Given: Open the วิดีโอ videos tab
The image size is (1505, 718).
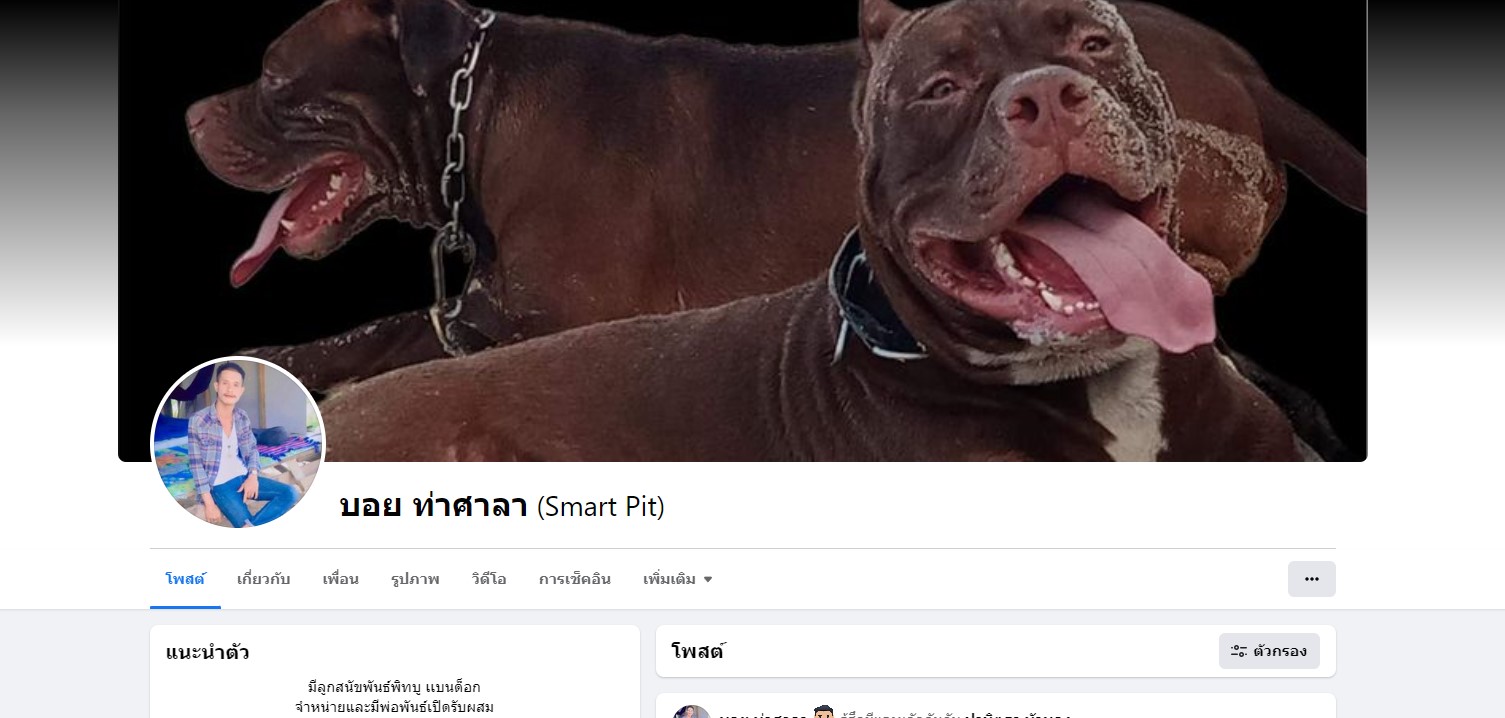Looking at the screenshot, I should (489, 579).
